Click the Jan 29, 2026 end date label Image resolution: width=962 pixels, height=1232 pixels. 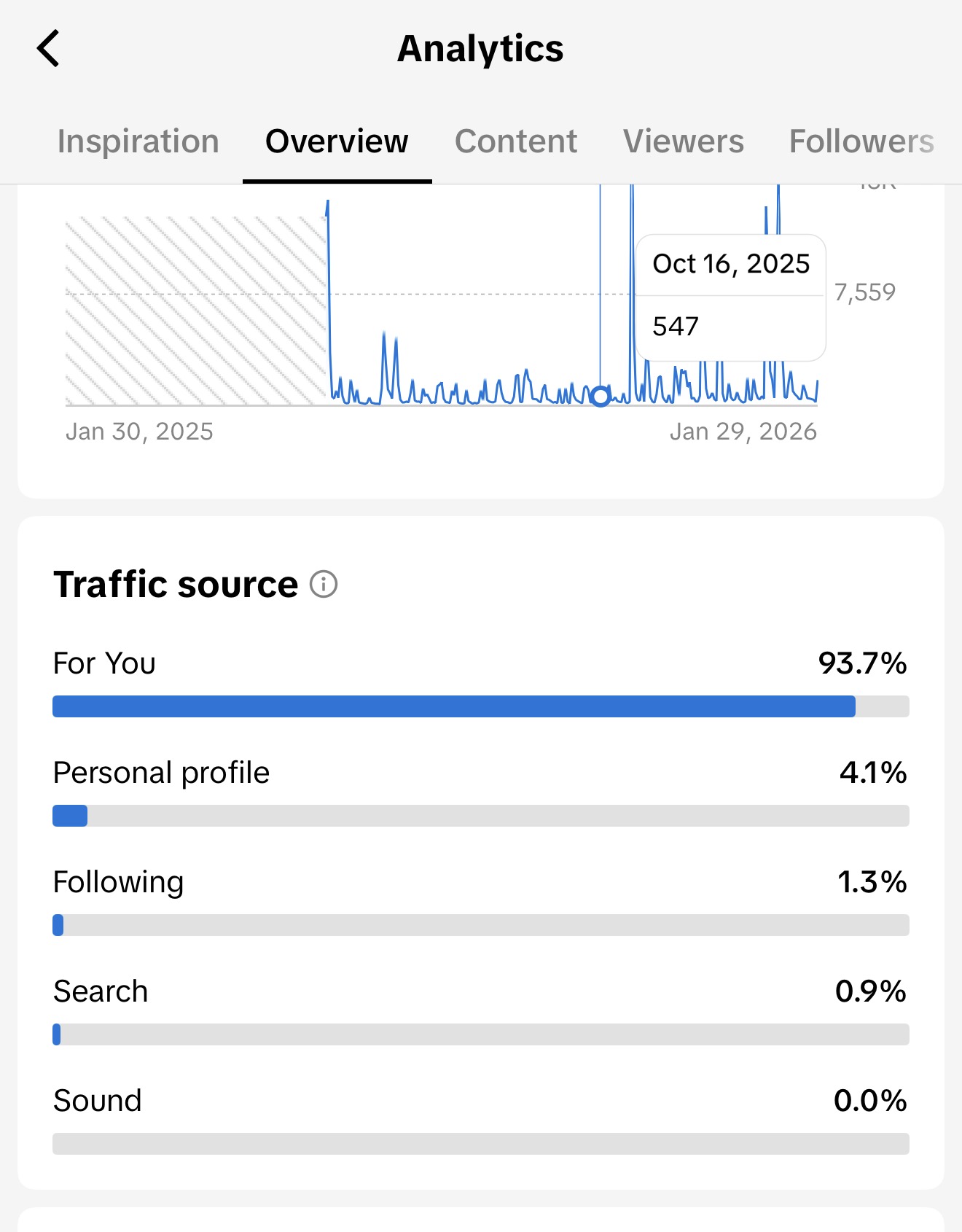[x=743, y=432]
